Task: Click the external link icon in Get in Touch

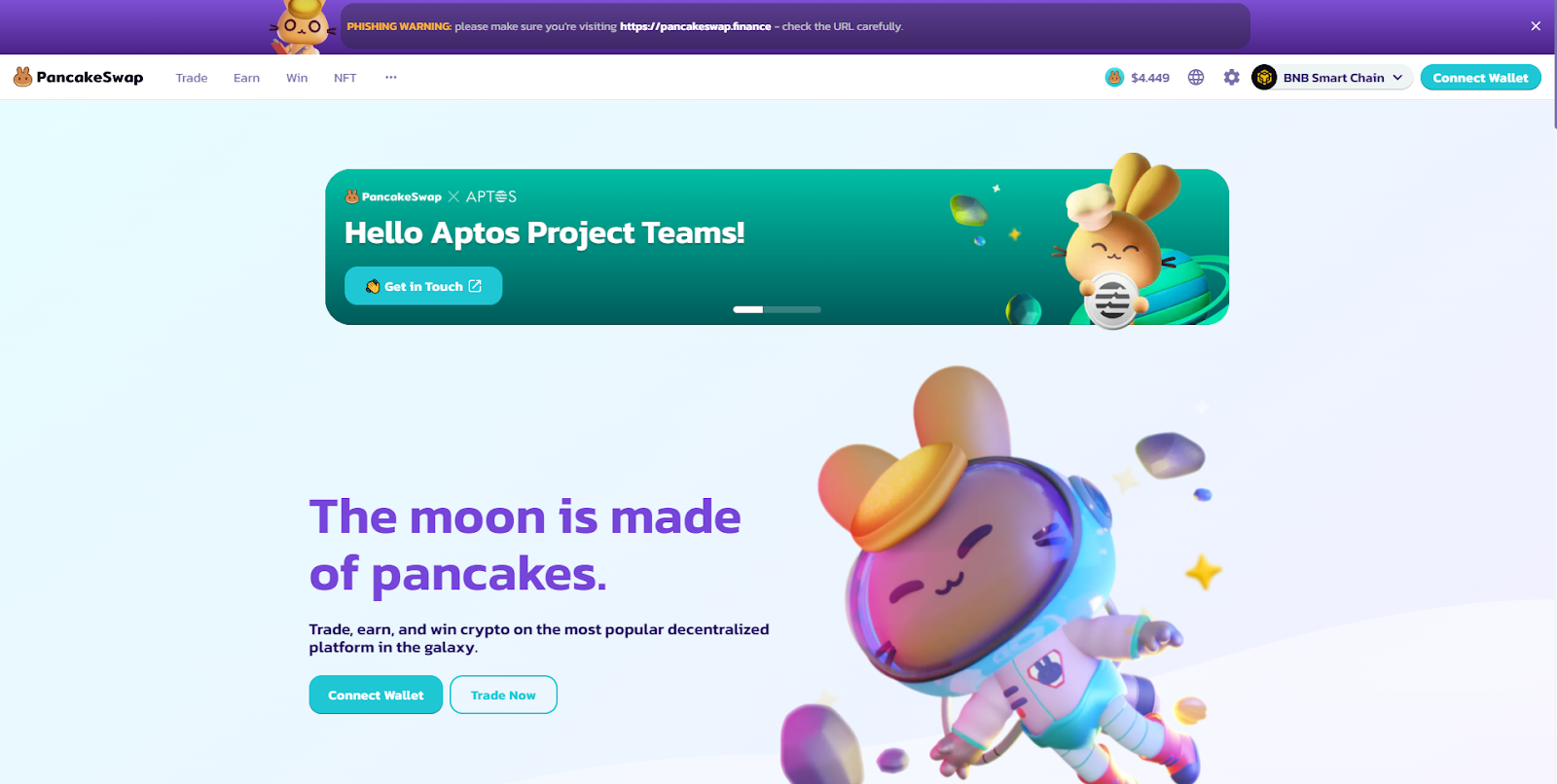Action: pyautogui.click(x=475, y=286)
